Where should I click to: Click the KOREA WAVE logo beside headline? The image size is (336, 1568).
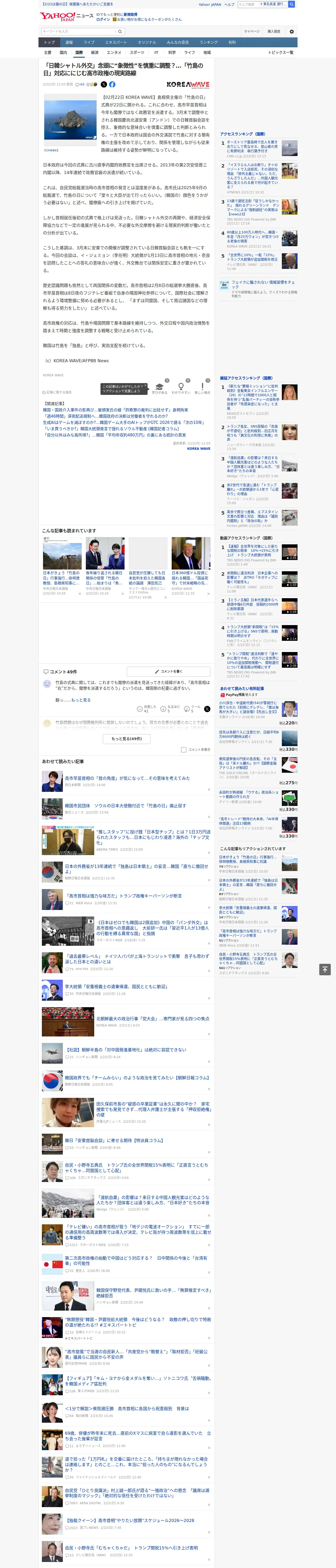[188, 85]
